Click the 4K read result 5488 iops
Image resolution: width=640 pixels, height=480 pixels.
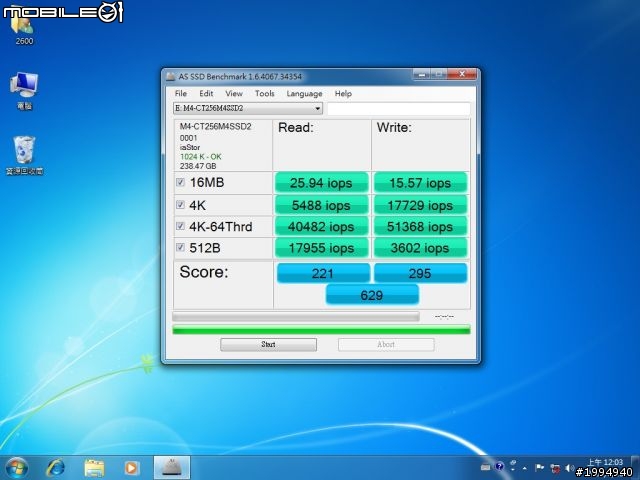[321, 205]
